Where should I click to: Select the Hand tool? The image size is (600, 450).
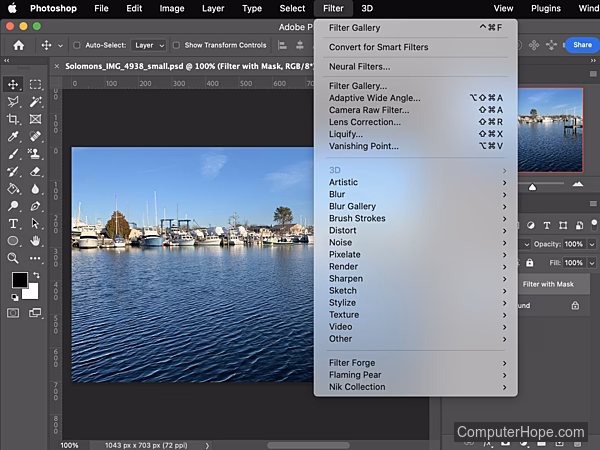pyautogui.click(x=35, y=241)
